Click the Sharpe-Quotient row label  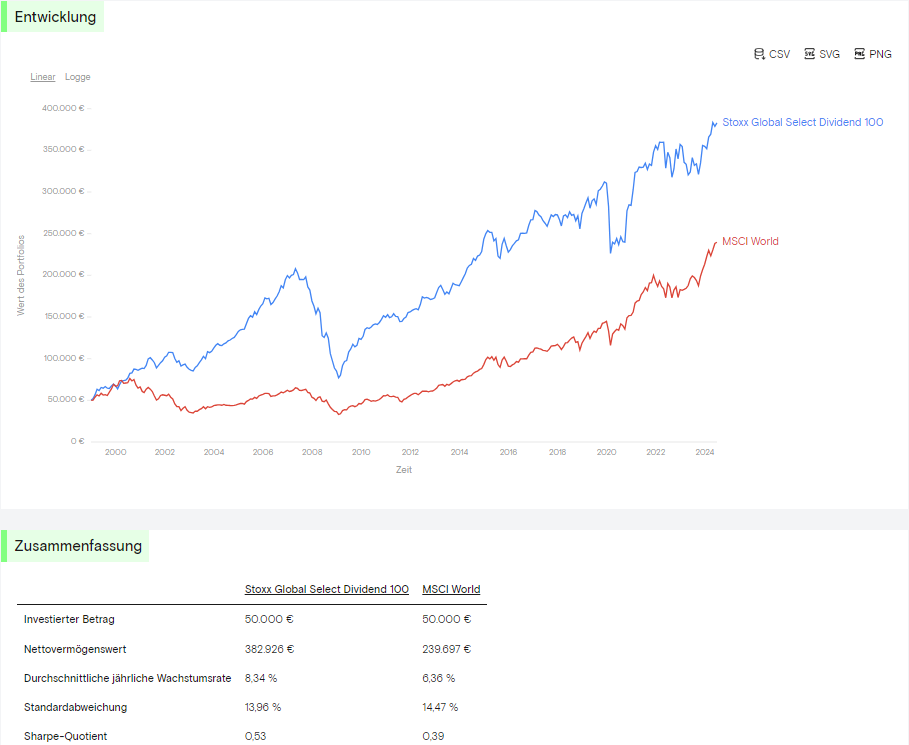pos(66,736)
